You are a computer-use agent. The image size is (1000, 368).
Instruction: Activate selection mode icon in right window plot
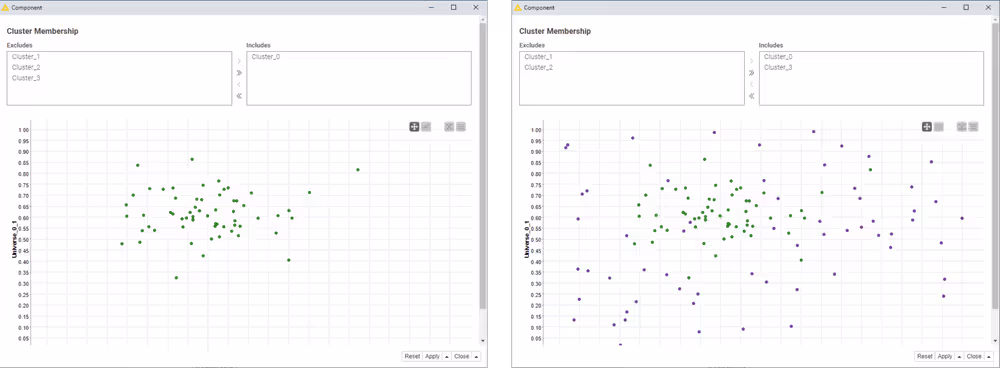[939, 127]
